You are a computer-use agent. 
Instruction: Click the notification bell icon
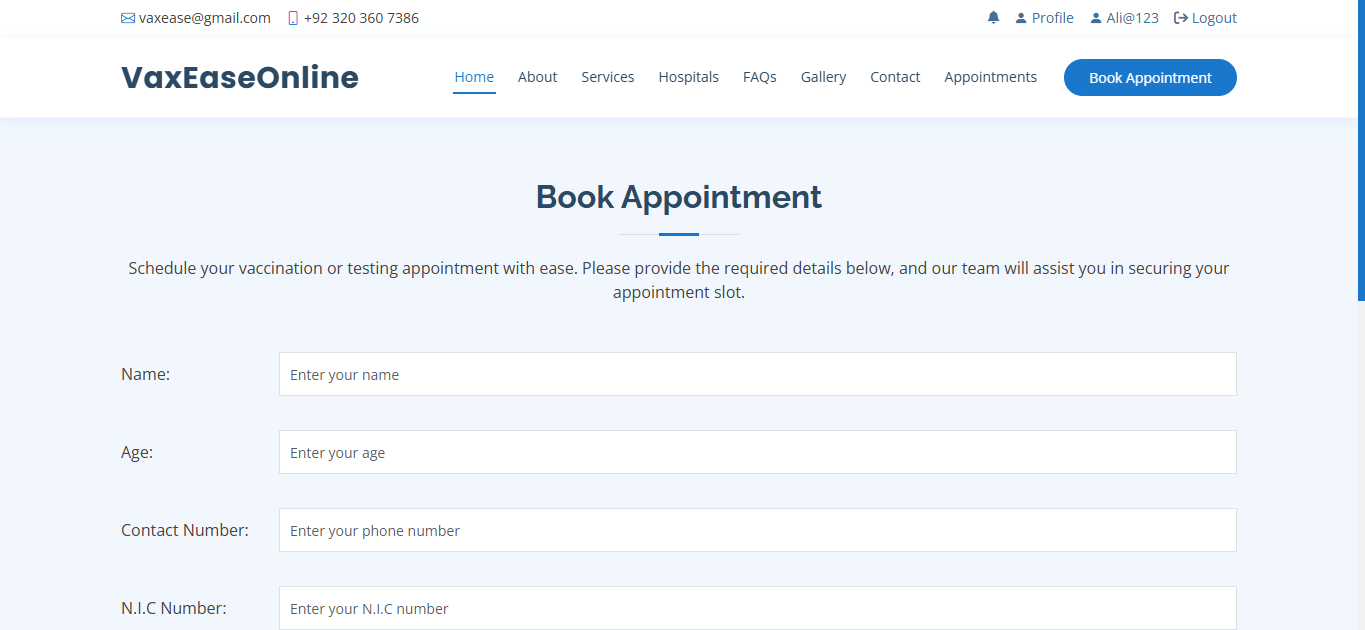click(x=993, y=18)
